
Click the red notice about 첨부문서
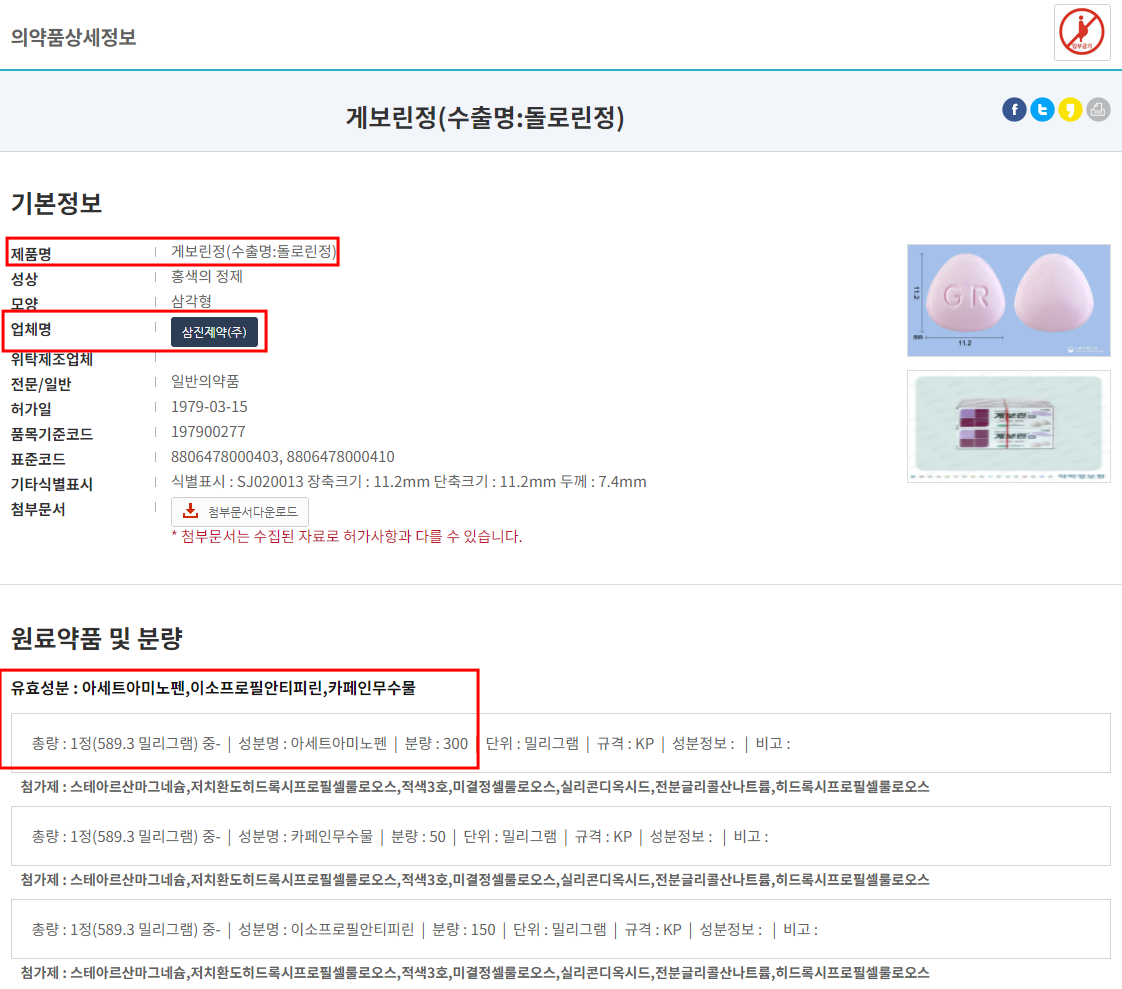(347, 536)
